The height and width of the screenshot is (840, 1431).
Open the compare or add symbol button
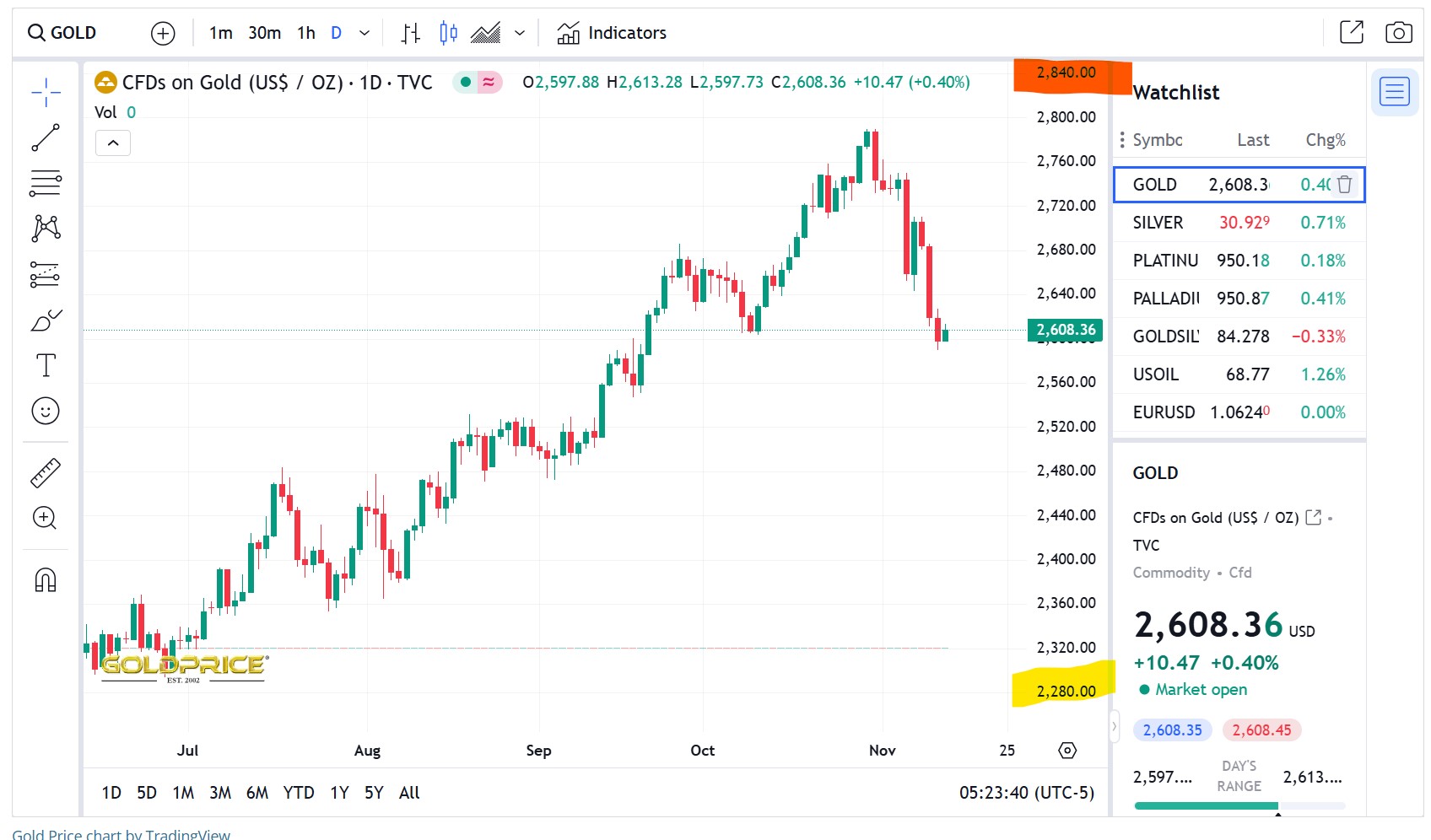click(163, 33)
